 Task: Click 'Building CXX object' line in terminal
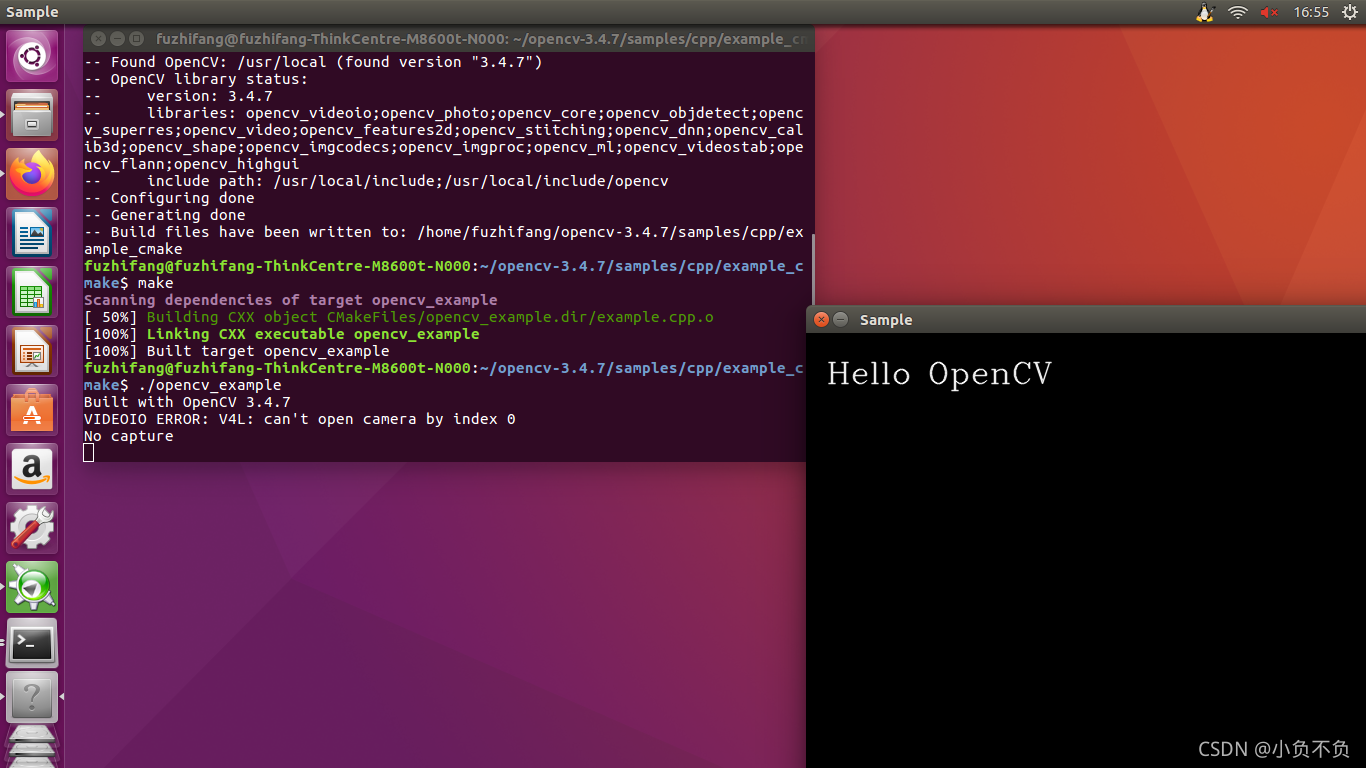[x=399, y=317]
